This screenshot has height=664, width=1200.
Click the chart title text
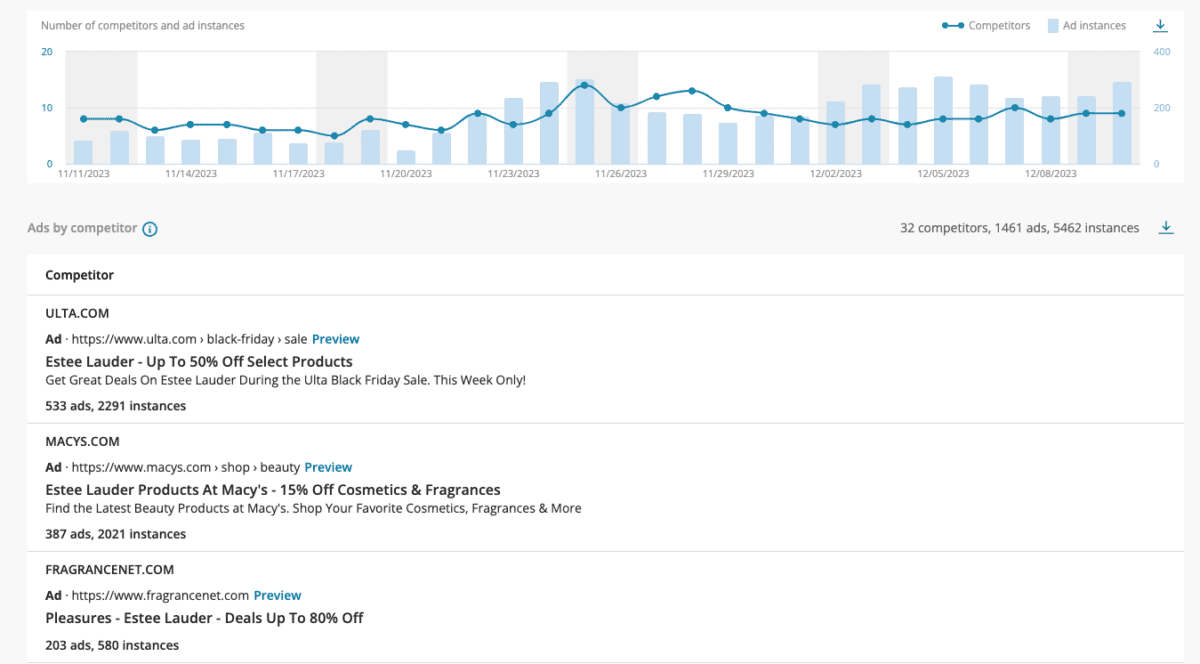[x=142, y=25]
